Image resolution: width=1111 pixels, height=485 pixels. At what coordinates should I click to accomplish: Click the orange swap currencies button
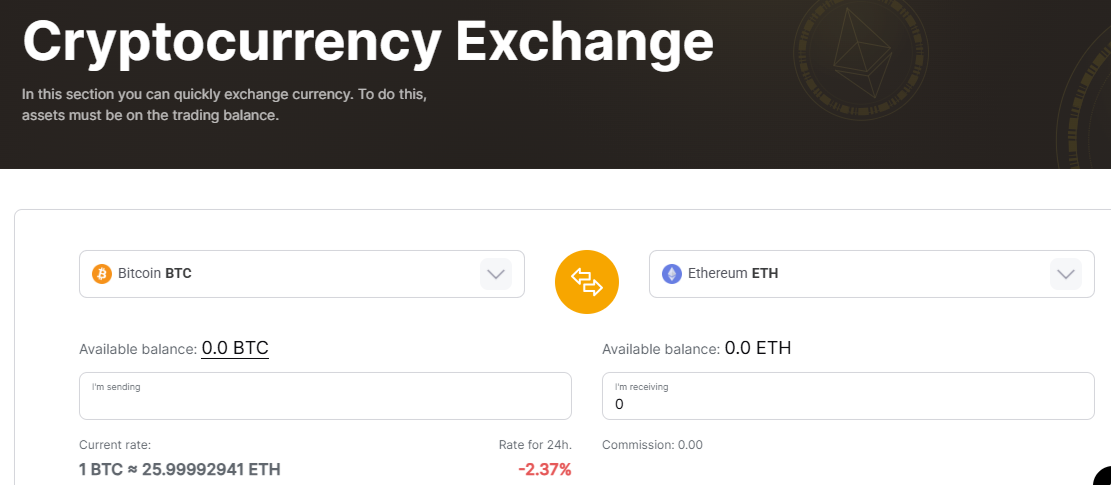coord(587,282)
